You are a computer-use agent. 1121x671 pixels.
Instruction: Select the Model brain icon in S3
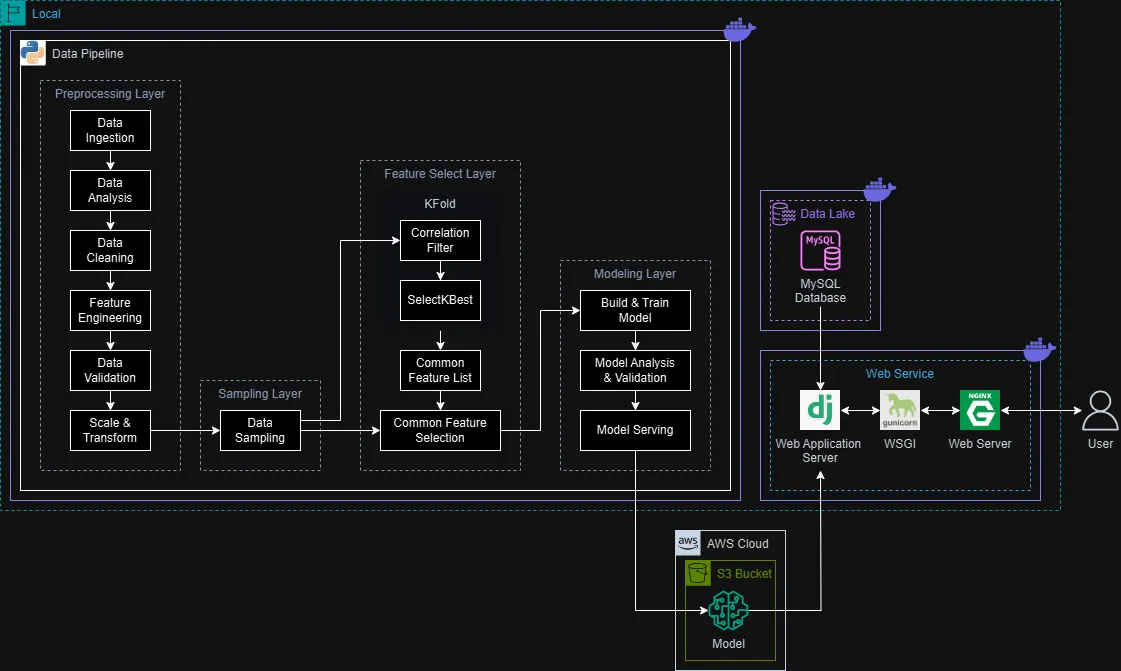point(729,610)
